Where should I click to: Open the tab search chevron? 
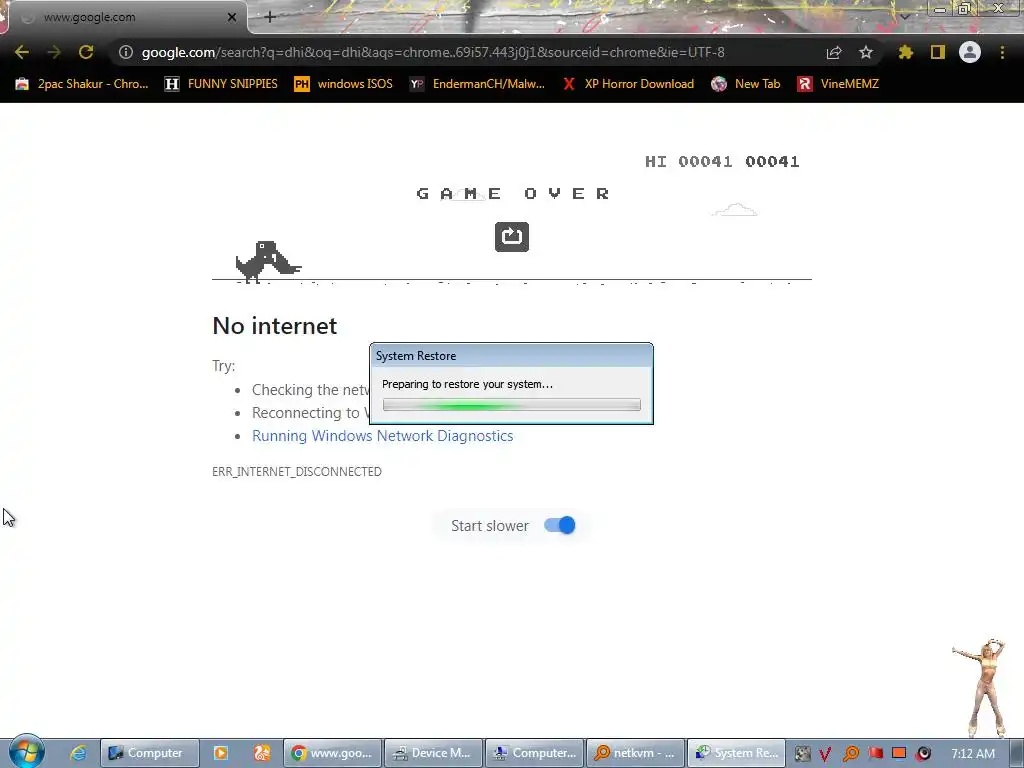[x=905, y=16]
